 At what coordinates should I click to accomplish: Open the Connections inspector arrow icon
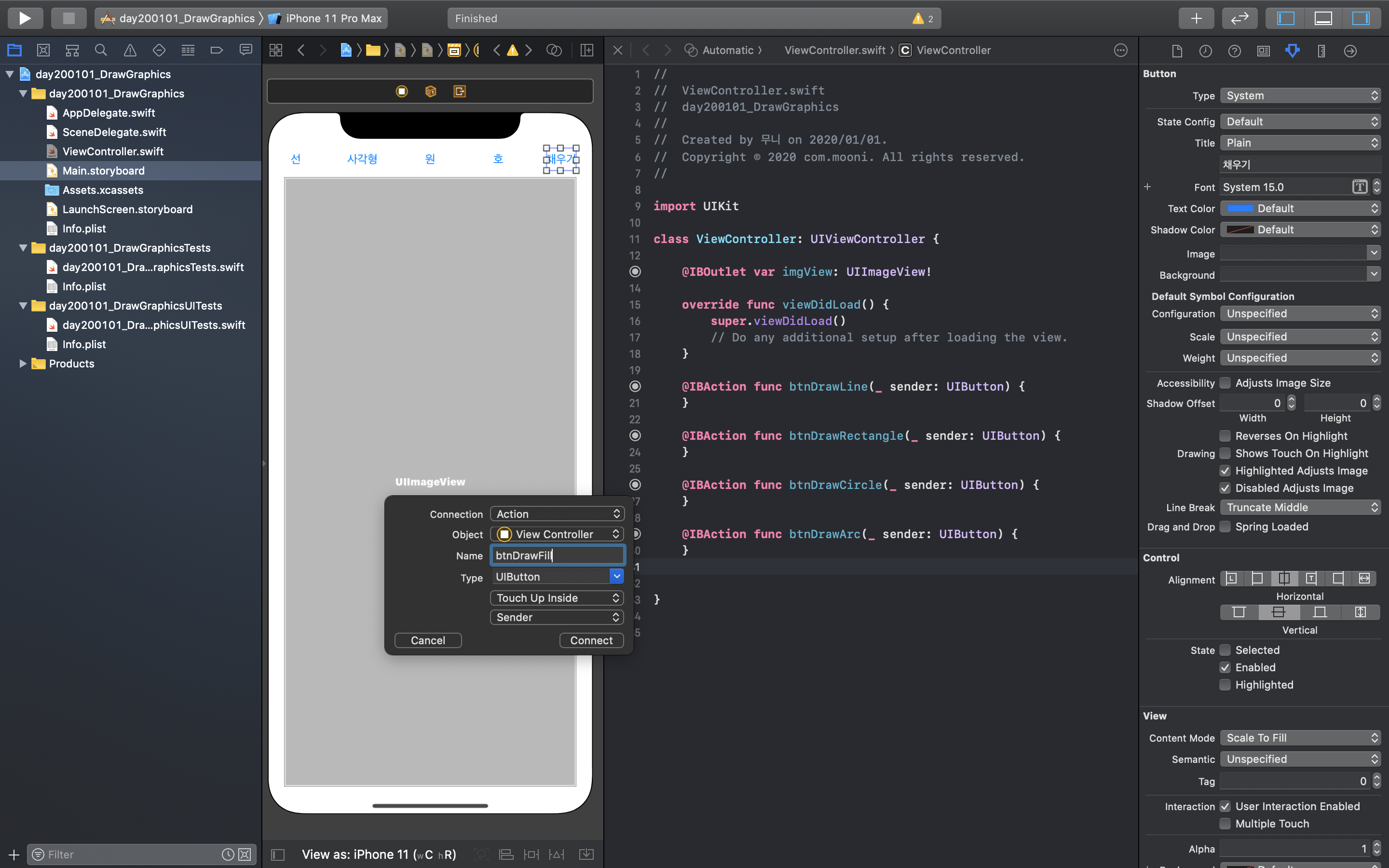click(1350, 51)
